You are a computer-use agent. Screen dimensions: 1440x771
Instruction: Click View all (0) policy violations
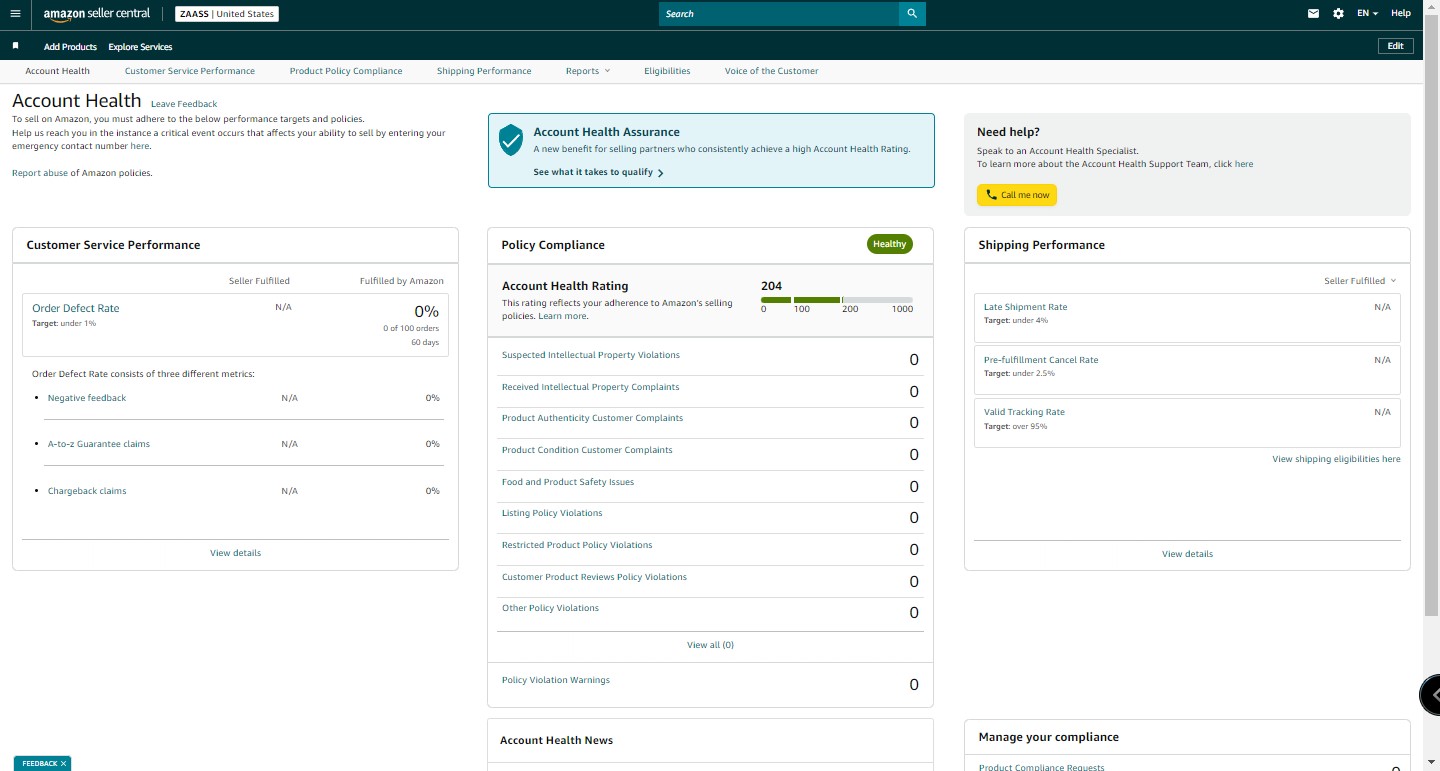pyautogui.click(x=711, y=645)
